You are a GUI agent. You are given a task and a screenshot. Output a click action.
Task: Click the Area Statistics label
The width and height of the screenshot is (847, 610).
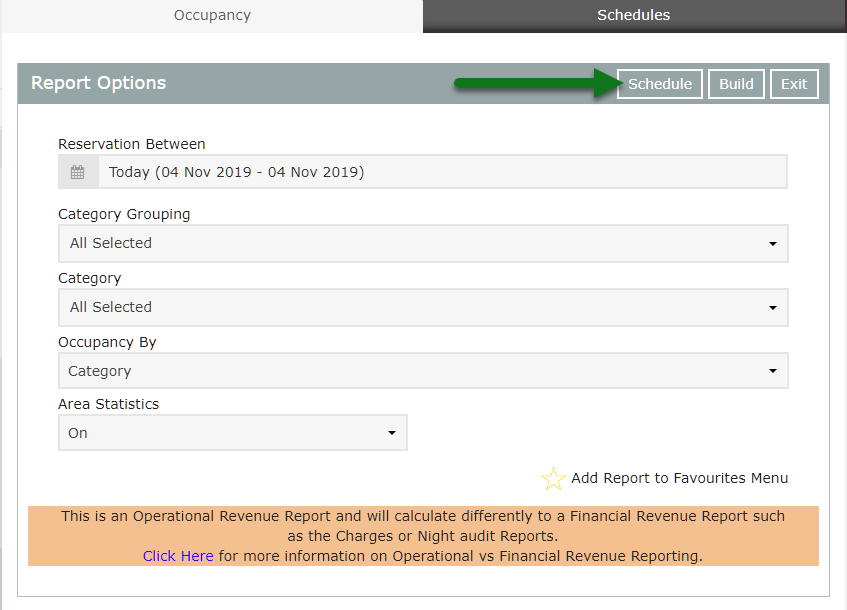(108, 404)
